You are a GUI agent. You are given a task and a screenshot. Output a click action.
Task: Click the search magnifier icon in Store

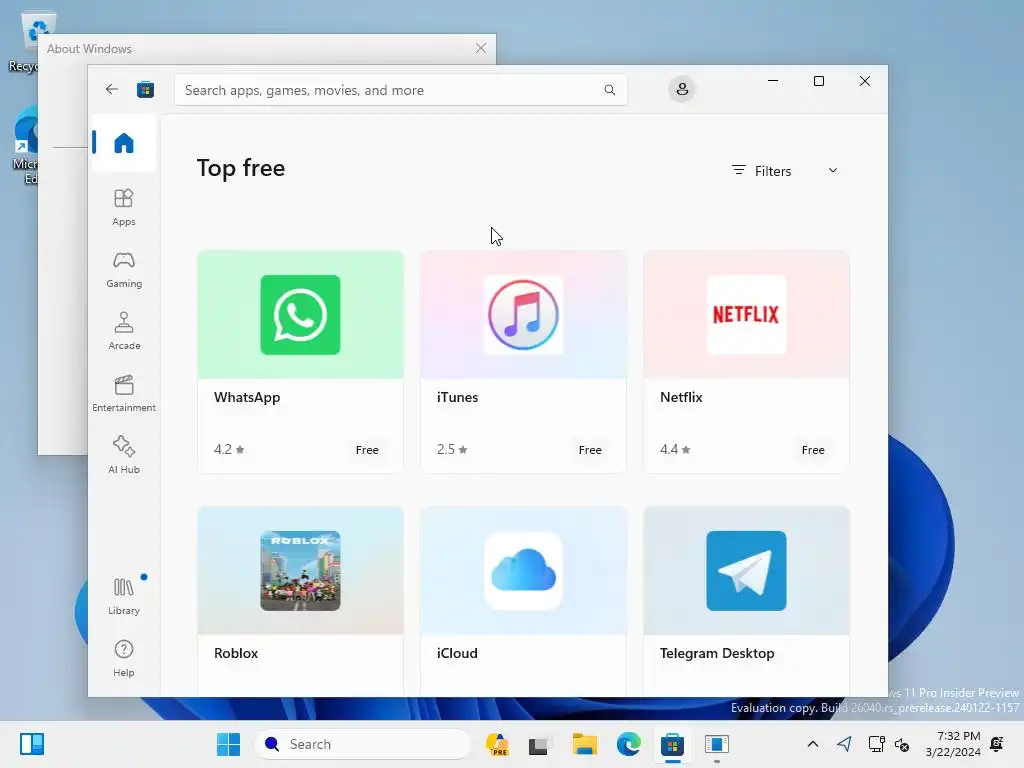(x=609, y=90)
